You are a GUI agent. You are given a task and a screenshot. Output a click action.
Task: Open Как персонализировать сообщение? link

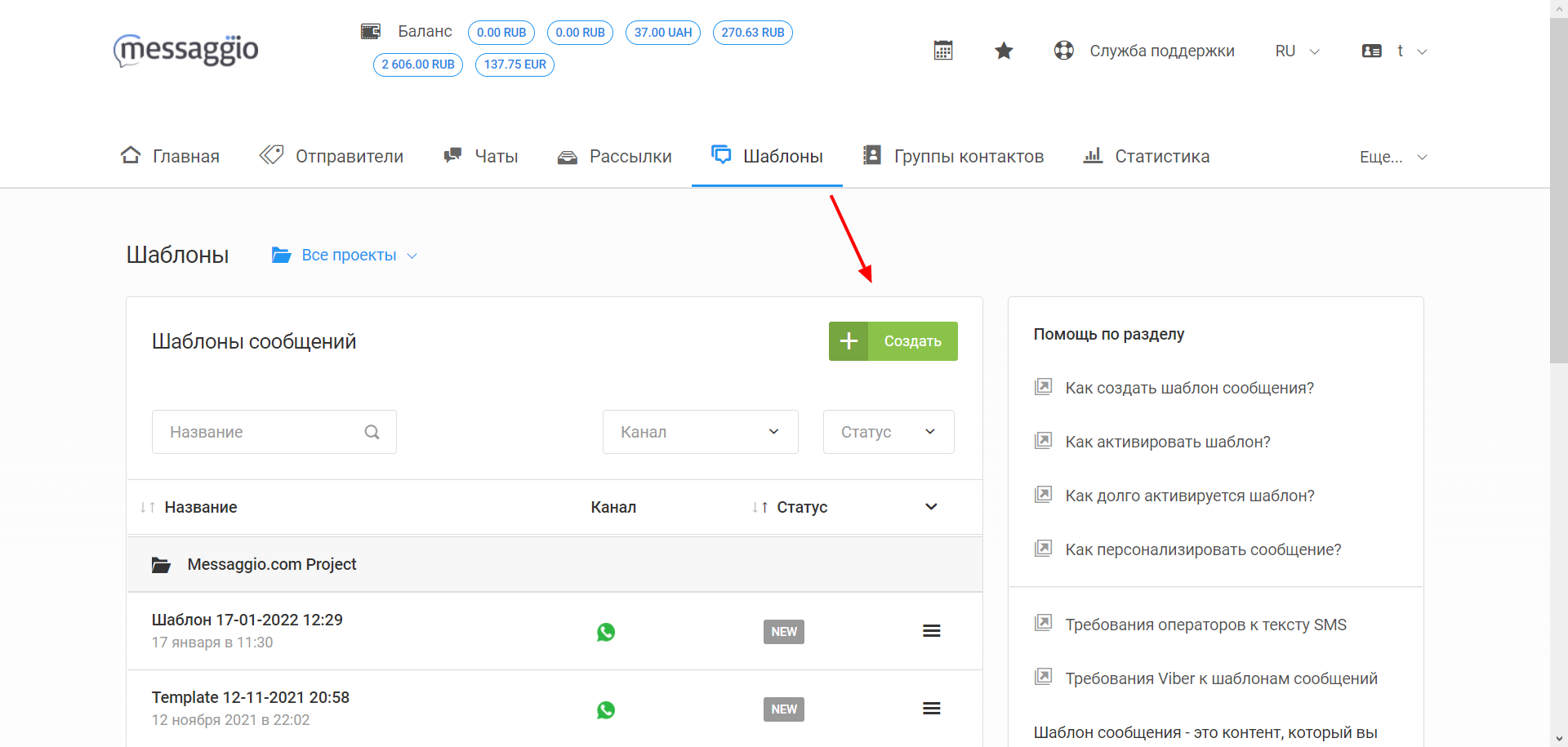(1203, 549)
